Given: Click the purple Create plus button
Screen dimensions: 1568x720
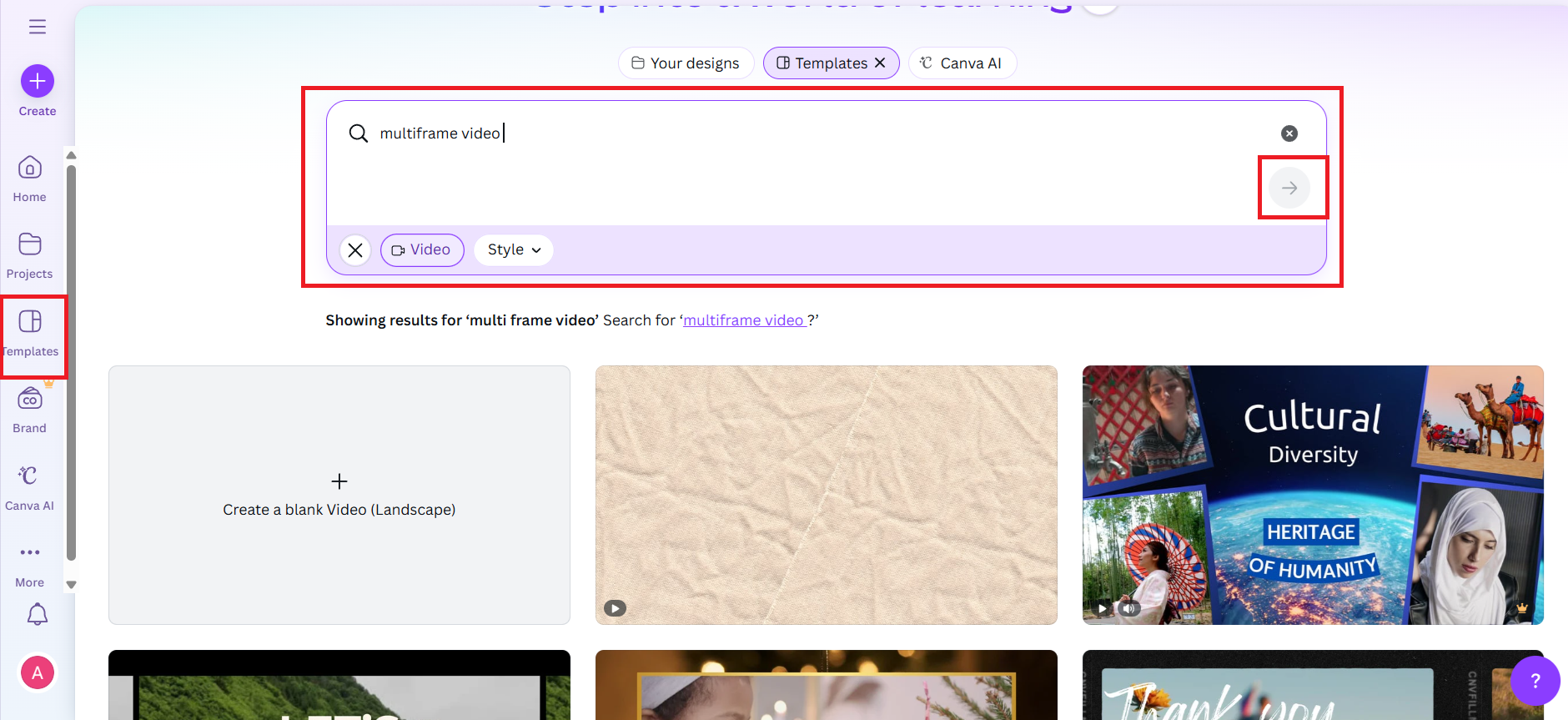Looking at the screenshot, I should 38,81.
